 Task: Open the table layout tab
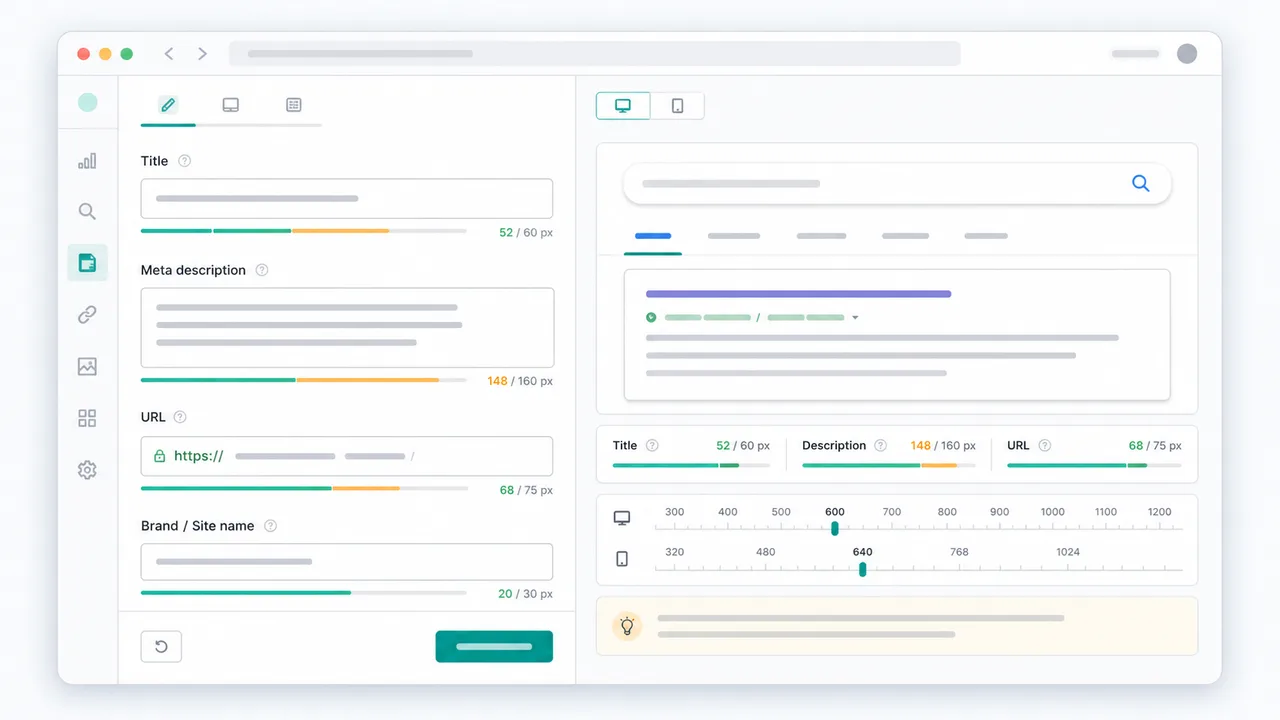coord(293,105)
